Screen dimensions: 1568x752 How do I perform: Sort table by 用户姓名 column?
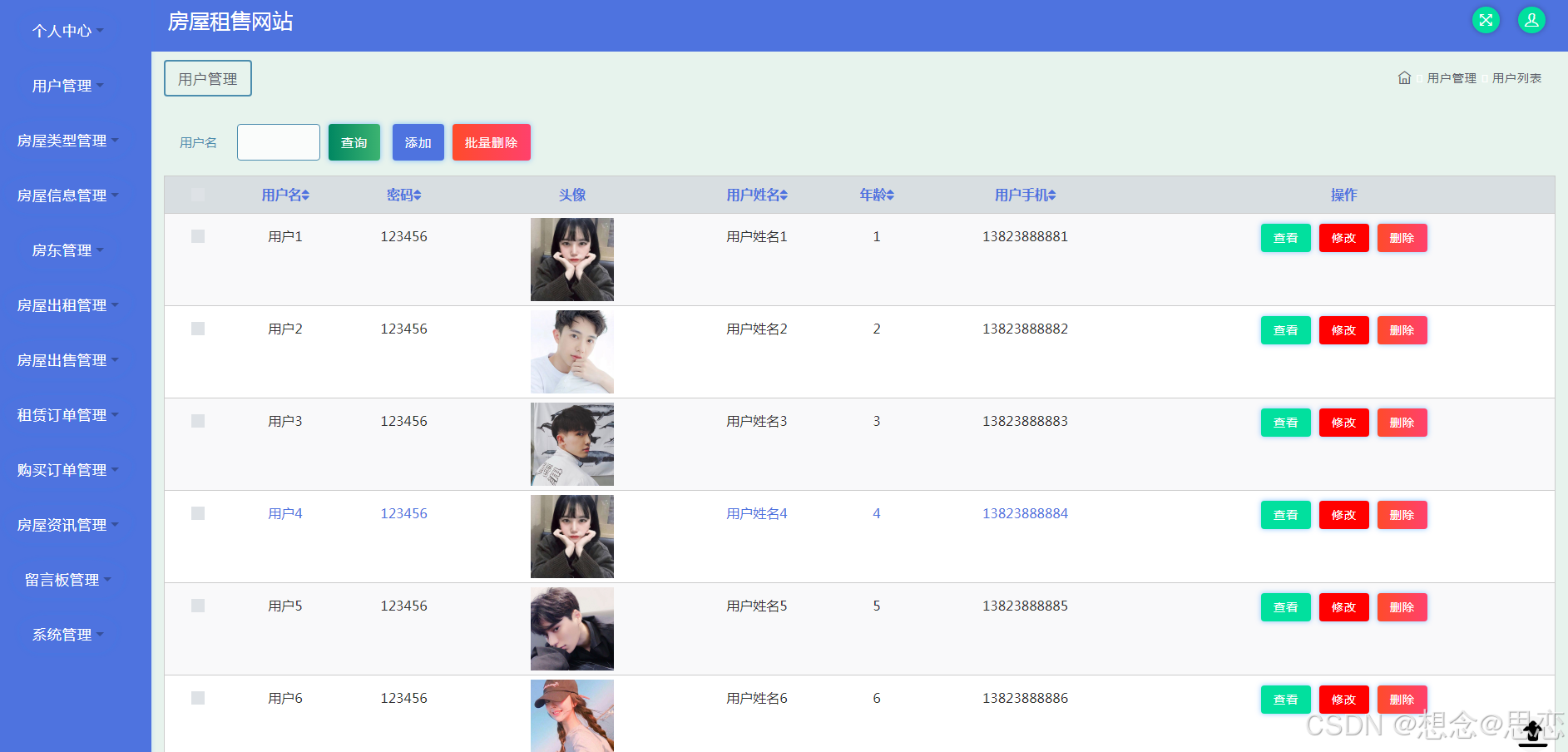(x=757, y=195)
